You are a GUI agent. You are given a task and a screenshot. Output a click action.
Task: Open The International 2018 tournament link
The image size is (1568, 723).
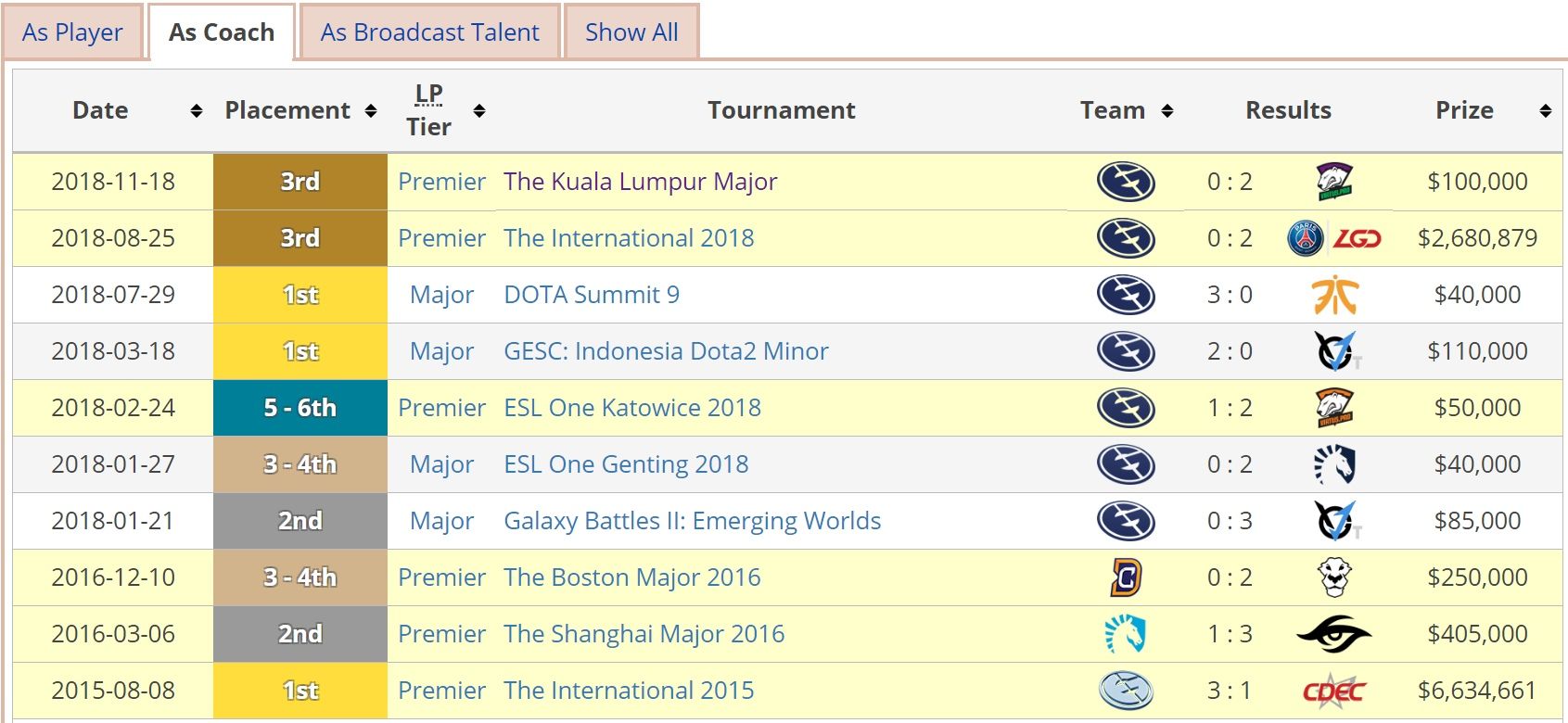pos(629,238)
